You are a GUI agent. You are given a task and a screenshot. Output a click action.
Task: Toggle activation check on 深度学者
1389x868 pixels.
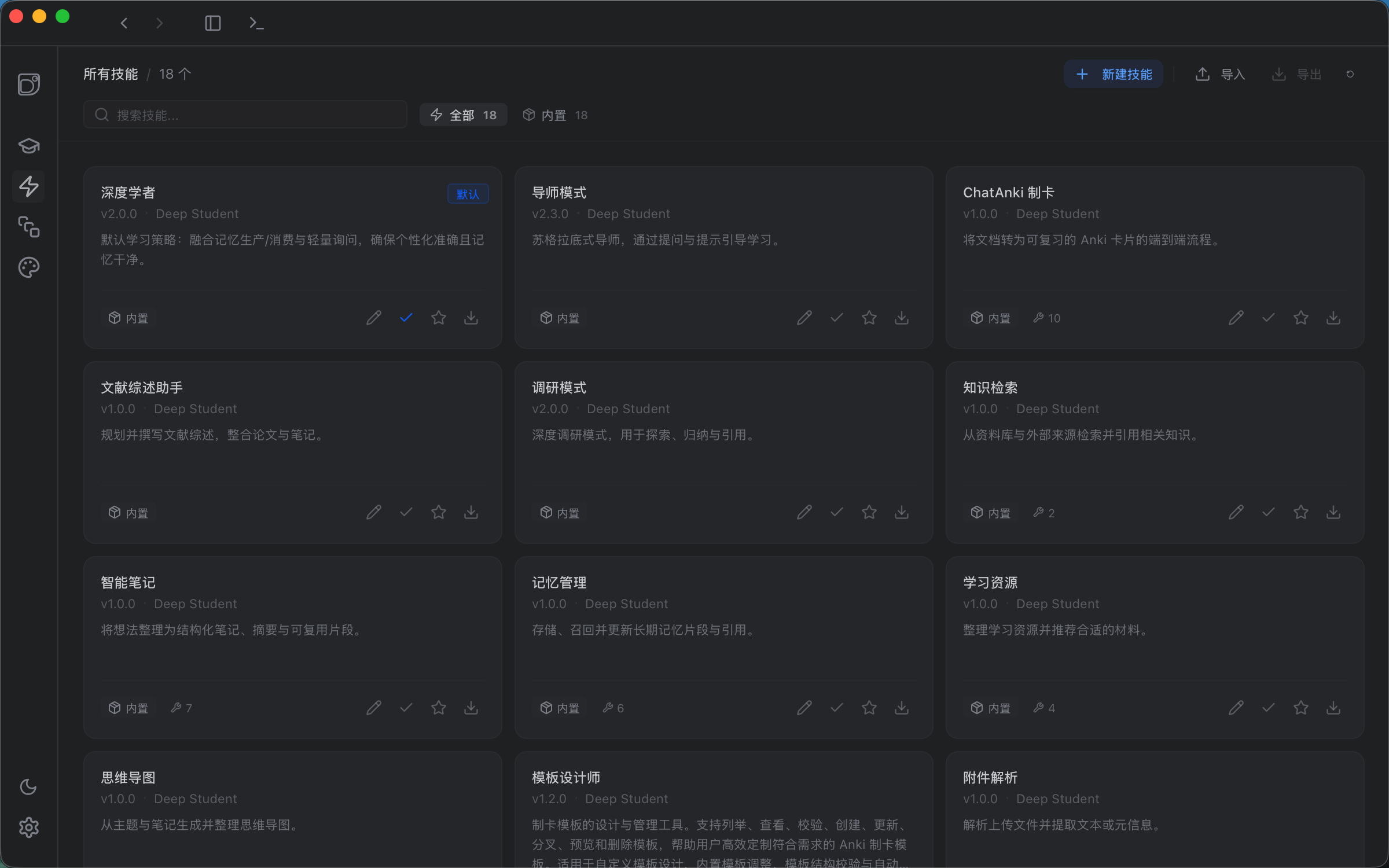pos(406,318)
